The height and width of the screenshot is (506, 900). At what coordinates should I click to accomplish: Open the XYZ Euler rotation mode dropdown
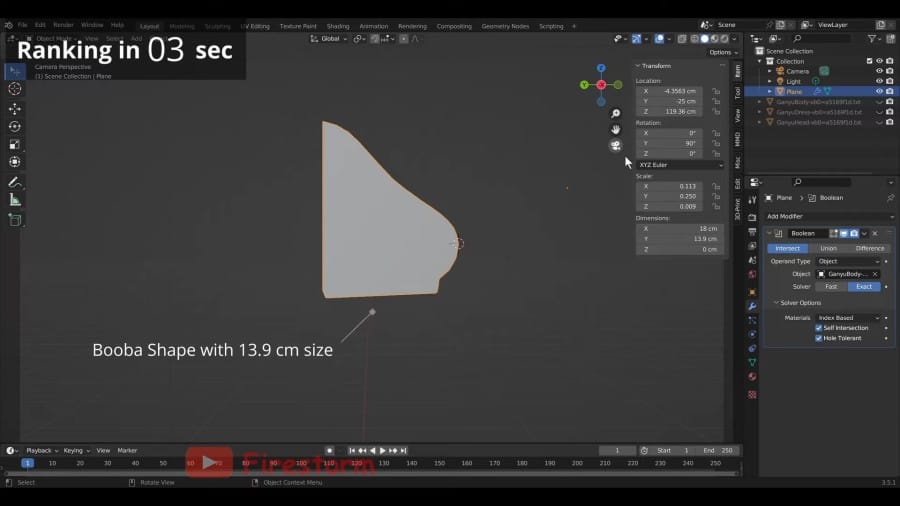(x=680, y=165)
